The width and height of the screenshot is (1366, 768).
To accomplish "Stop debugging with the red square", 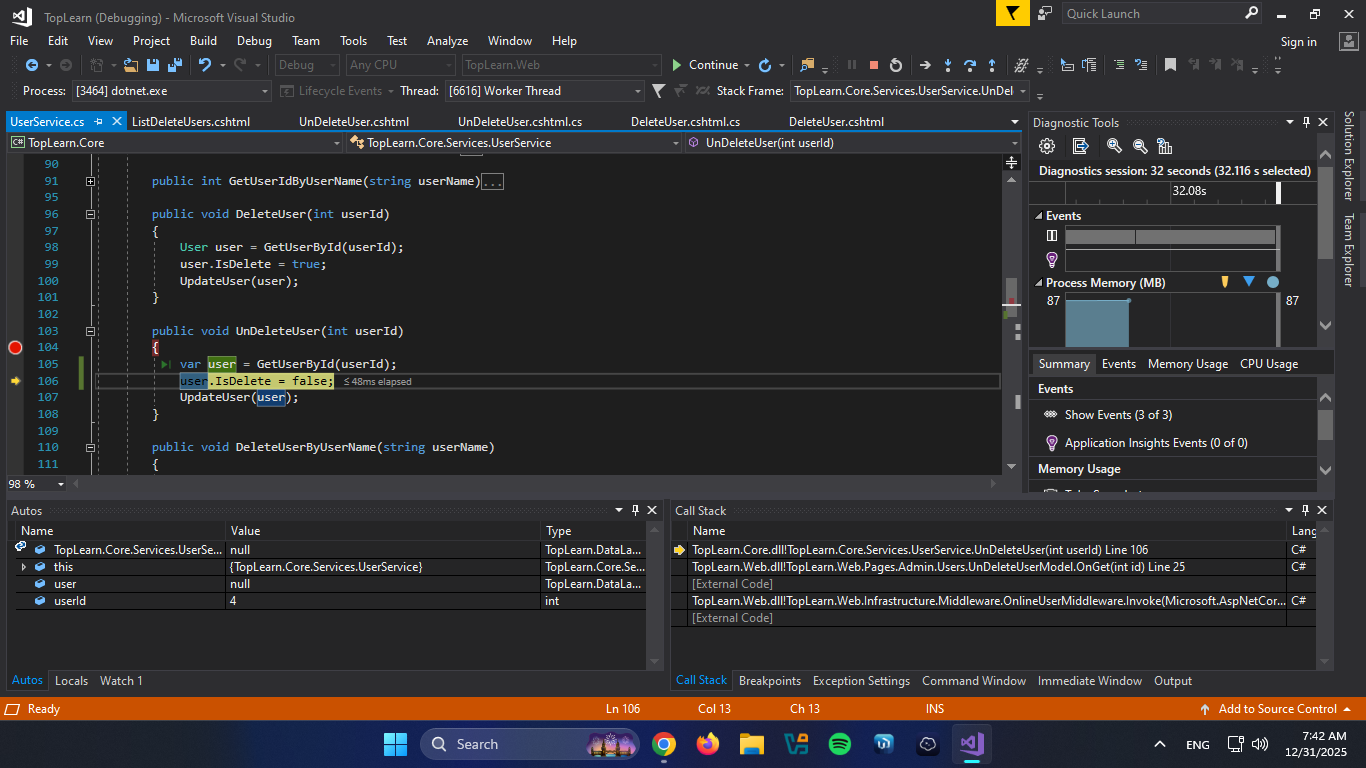I will point(874,65).
